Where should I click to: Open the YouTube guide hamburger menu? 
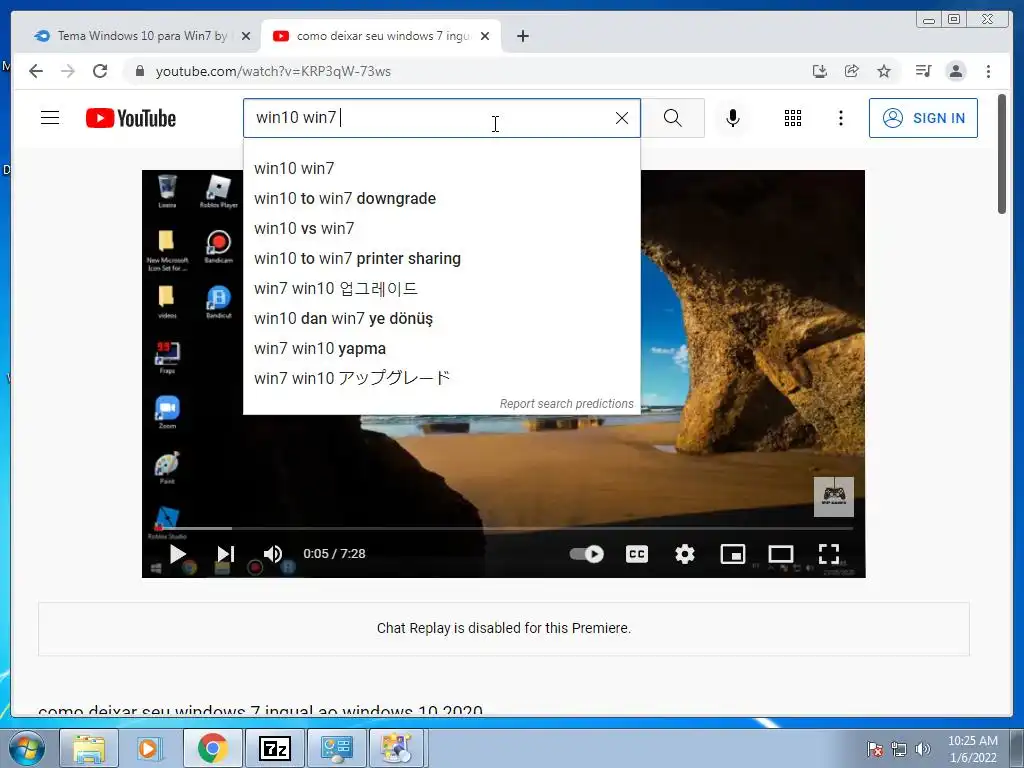pos(50,118)
